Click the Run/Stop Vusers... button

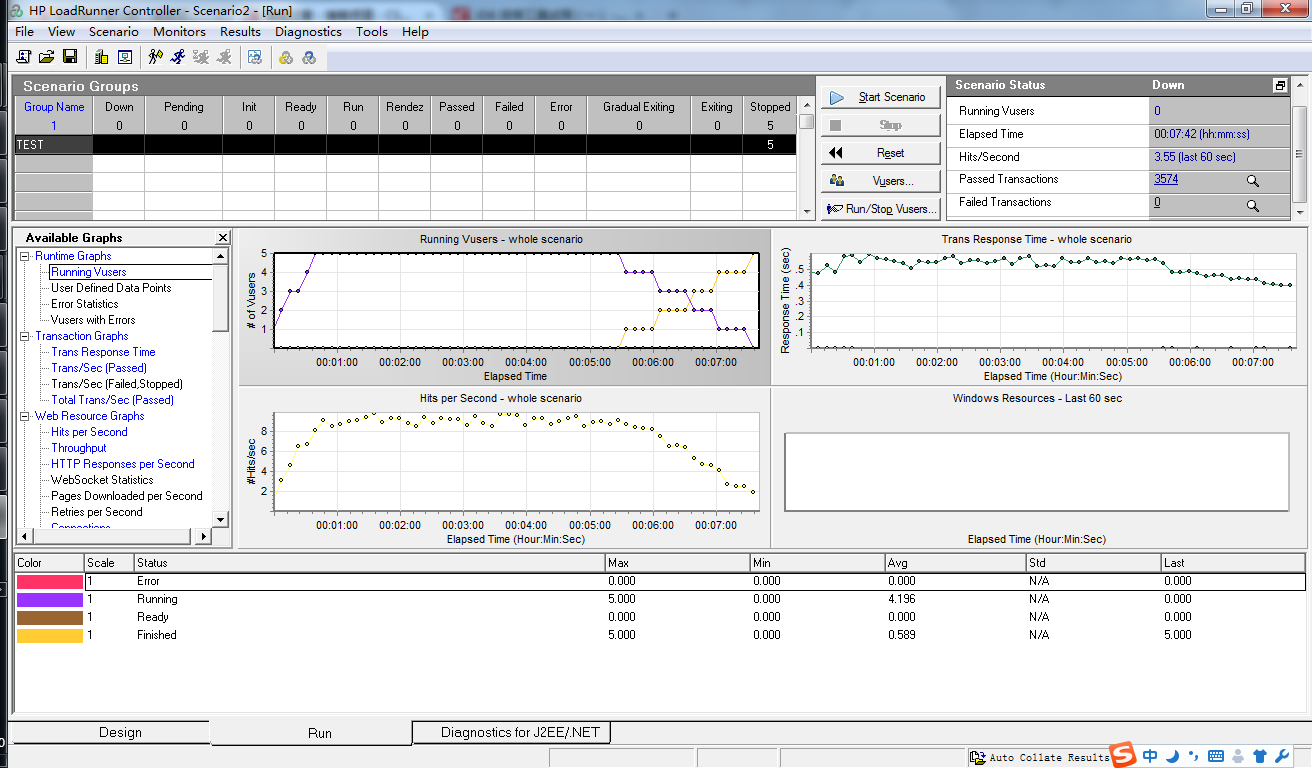click(x=881, y=209)
